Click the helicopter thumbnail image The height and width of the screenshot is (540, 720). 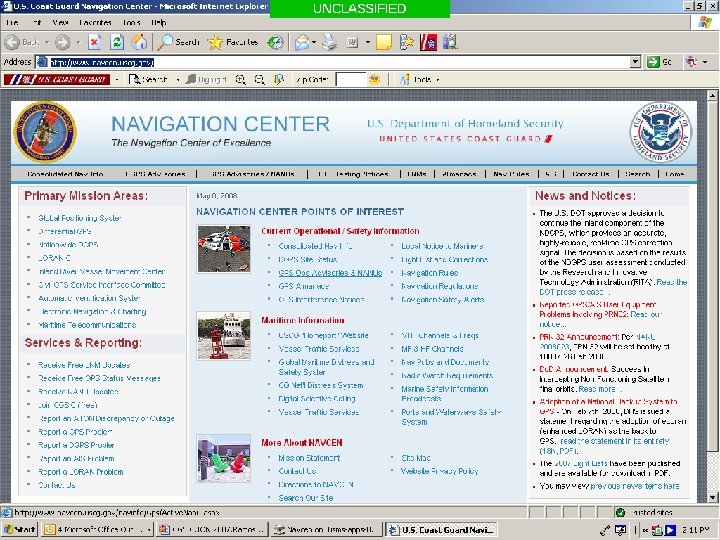pyautogui.click(x=224, y=249)
